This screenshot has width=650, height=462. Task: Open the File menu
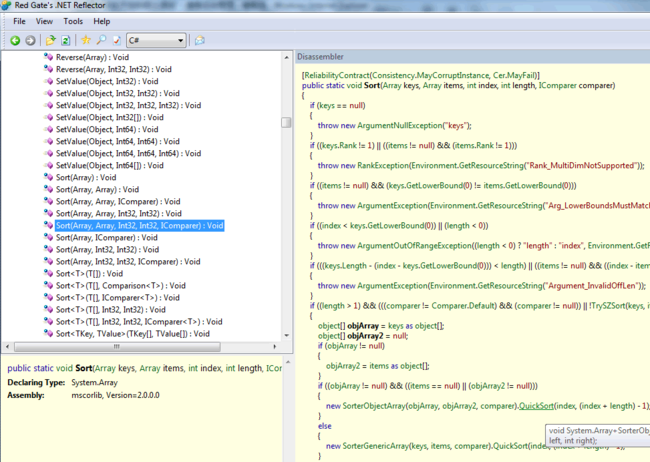tap(19, 21)
